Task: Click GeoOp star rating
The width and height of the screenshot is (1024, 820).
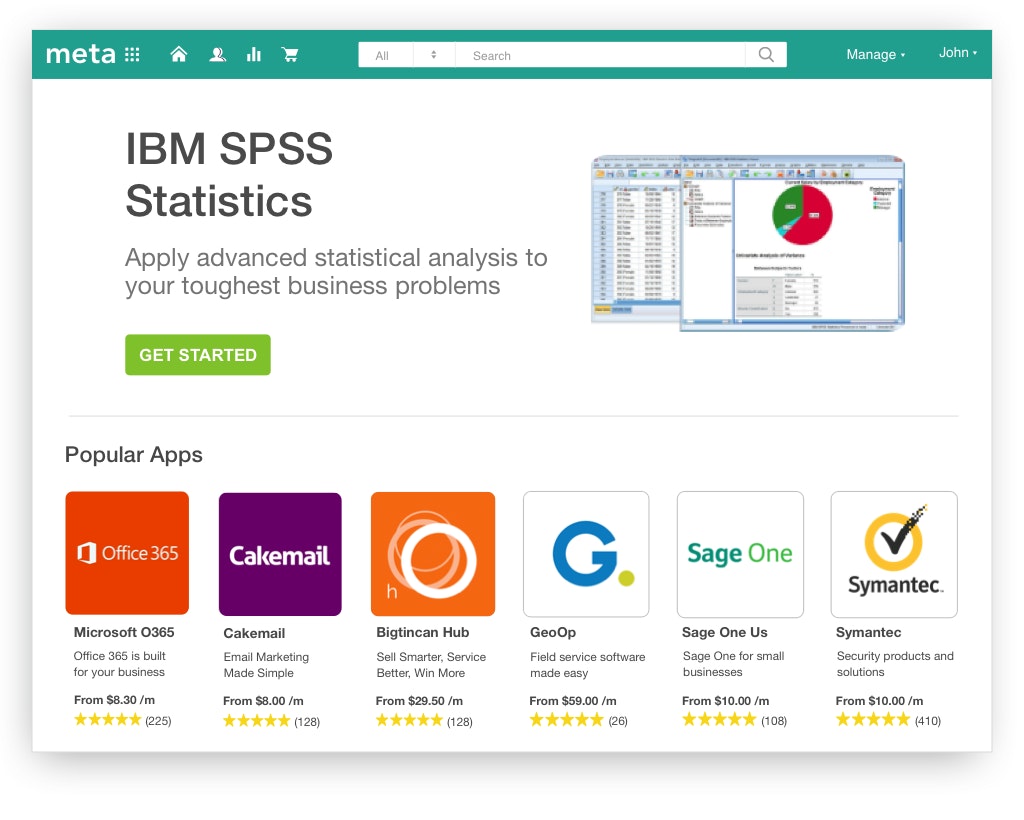Action: 566,720
